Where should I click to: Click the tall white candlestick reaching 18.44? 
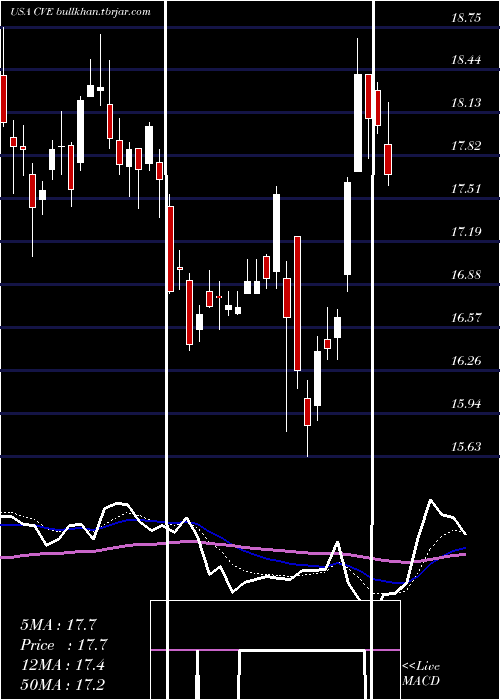[x=358, y=122]
